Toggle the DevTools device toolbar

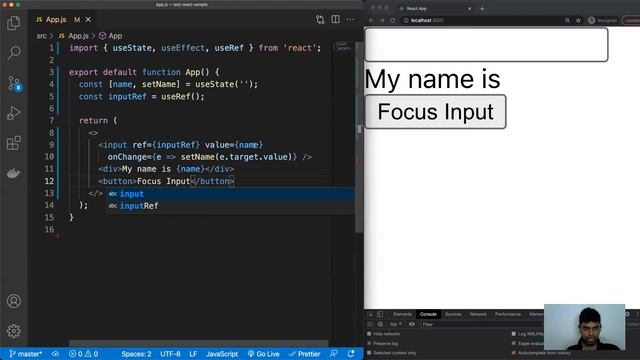tap(380, 314)
